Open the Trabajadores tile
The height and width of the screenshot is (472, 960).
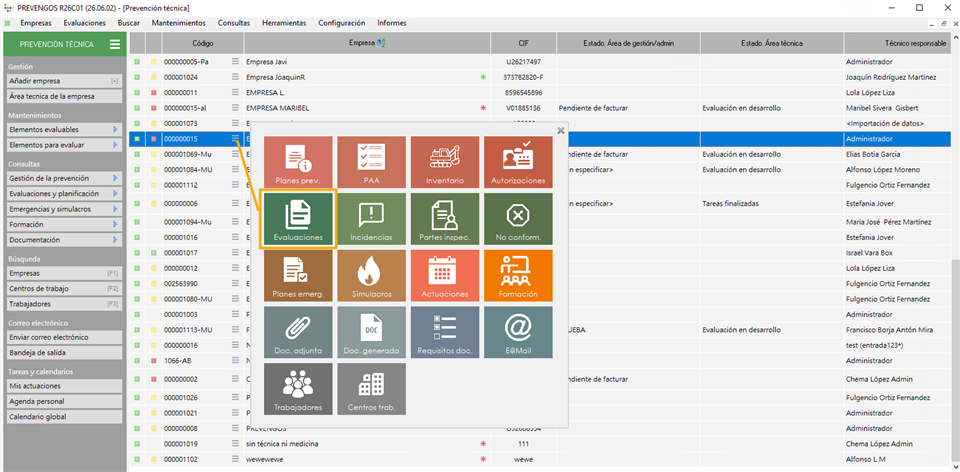pos(298,389)
